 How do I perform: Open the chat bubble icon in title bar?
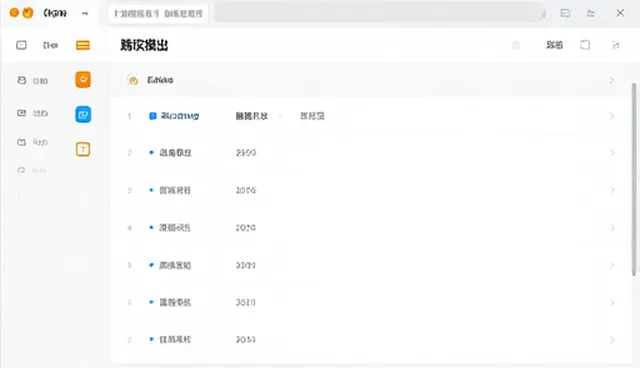click(x=565, y=13)
